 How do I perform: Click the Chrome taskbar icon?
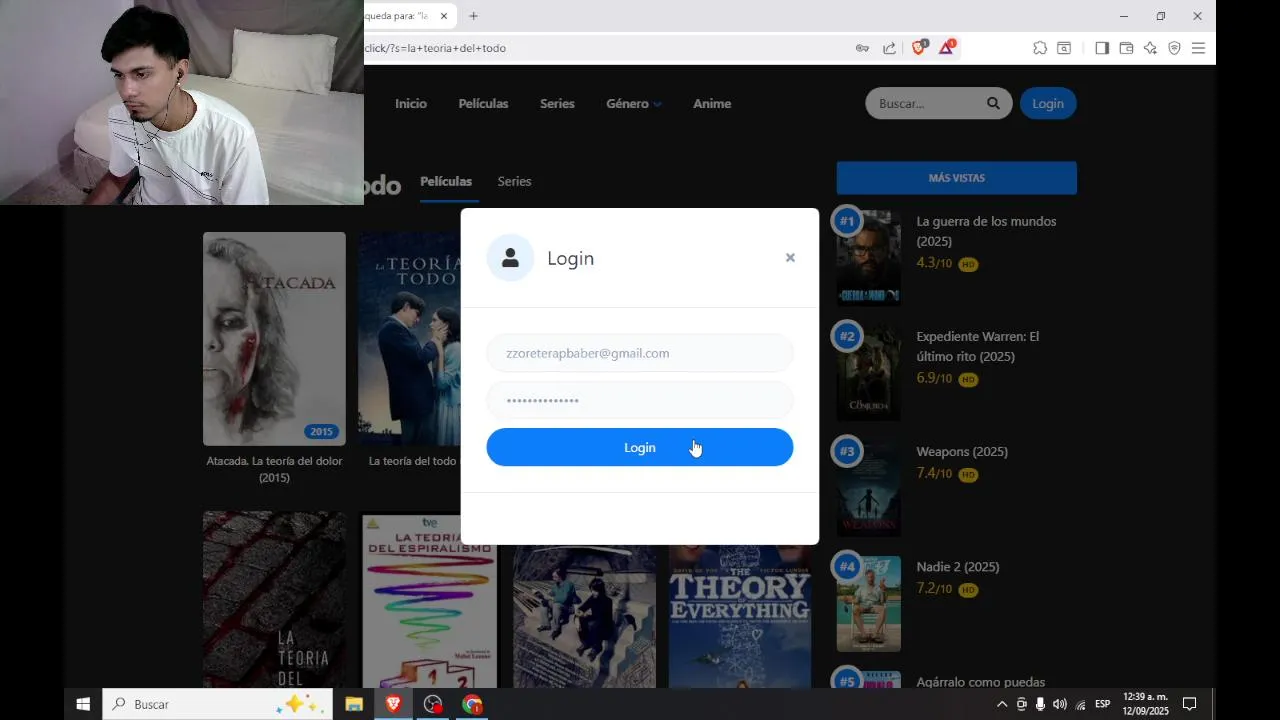pyautogui.click(x=472, y=704)
